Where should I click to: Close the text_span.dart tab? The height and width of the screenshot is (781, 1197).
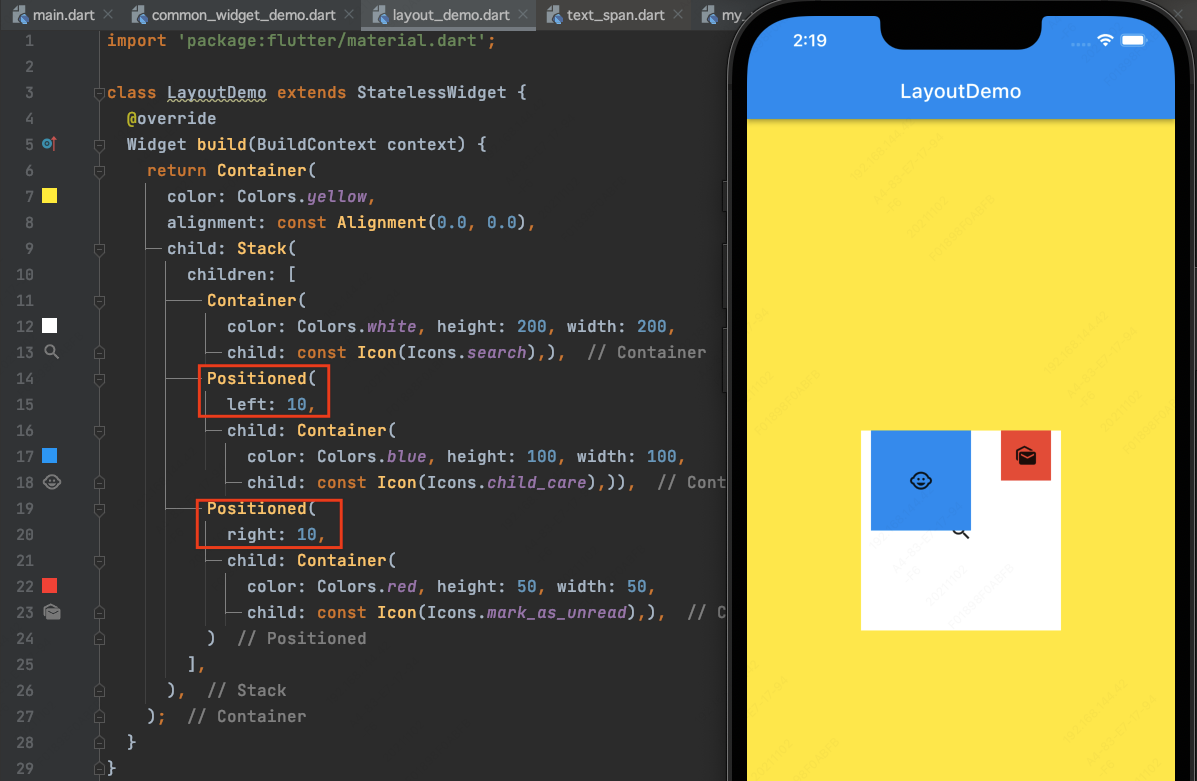(x=678, y=15)
